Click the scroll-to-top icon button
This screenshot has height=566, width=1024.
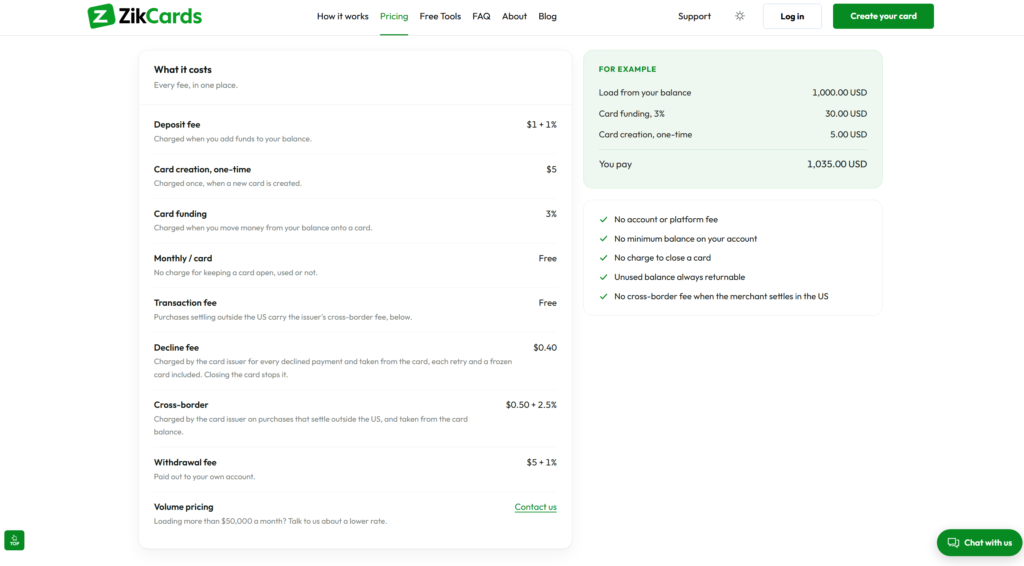[14, 540]
